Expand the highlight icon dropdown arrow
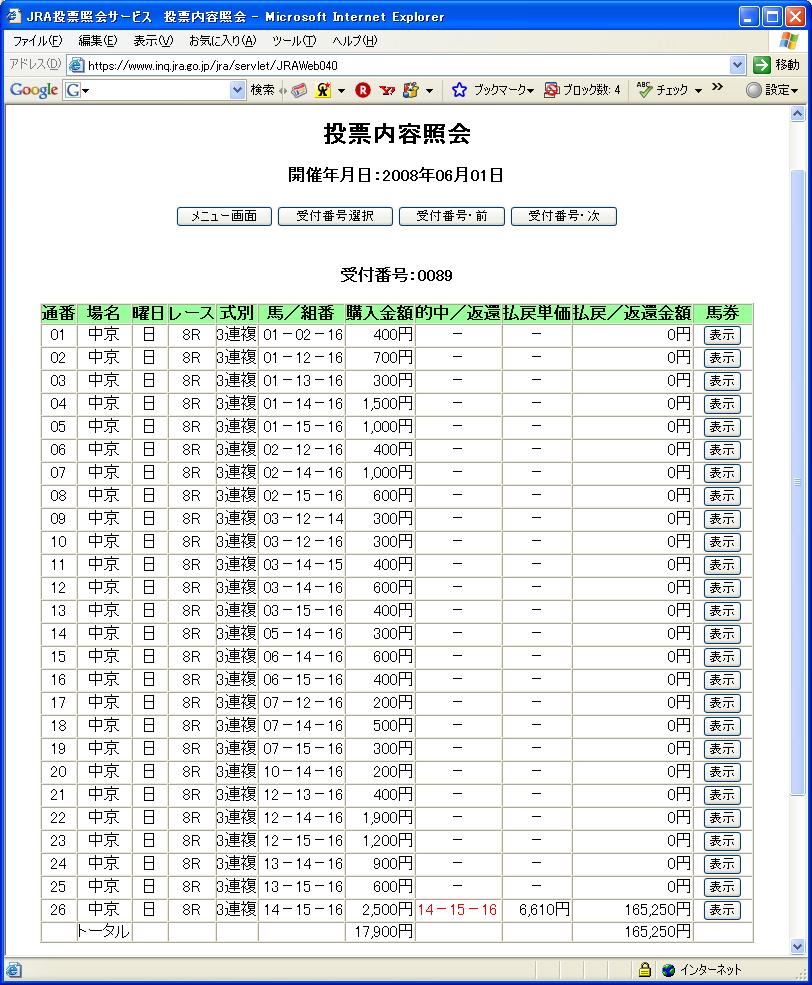Image resolution: width=812 pixels, height=985 pixels. click(x=342, y=91)
